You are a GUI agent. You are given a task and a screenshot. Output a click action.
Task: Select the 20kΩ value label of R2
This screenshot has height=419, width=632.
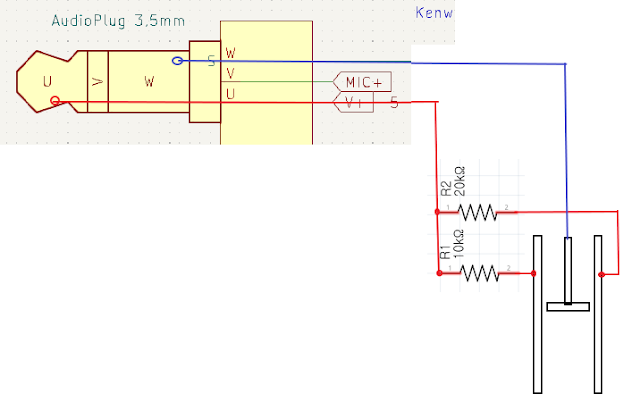tap(460, 181)
